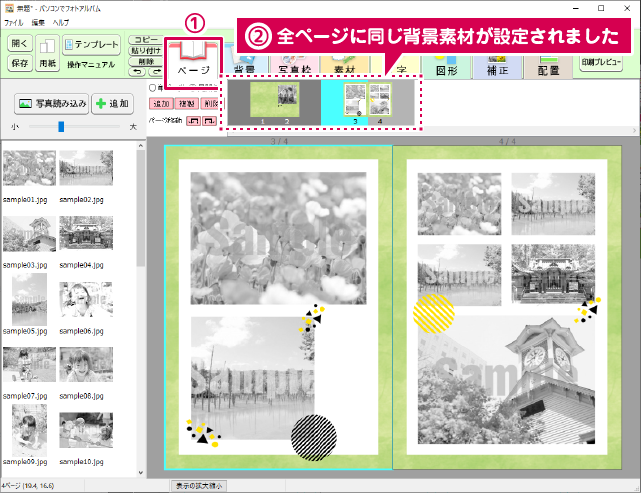Image resolution: width=641 pixels, height=493 pixels.
Task: Select sample09.jpg thumbnail
Action: click(29, 430)
